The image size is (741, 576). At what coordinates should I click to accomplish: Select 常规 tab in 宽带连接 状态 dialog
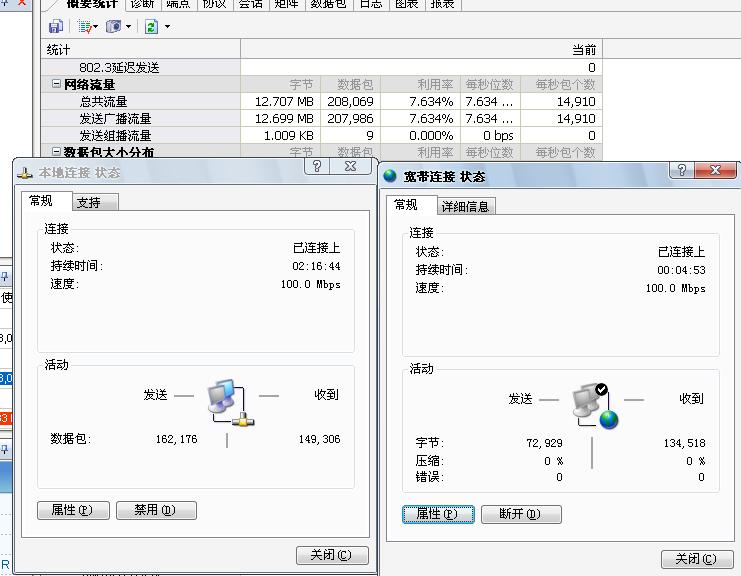(411, 205)
